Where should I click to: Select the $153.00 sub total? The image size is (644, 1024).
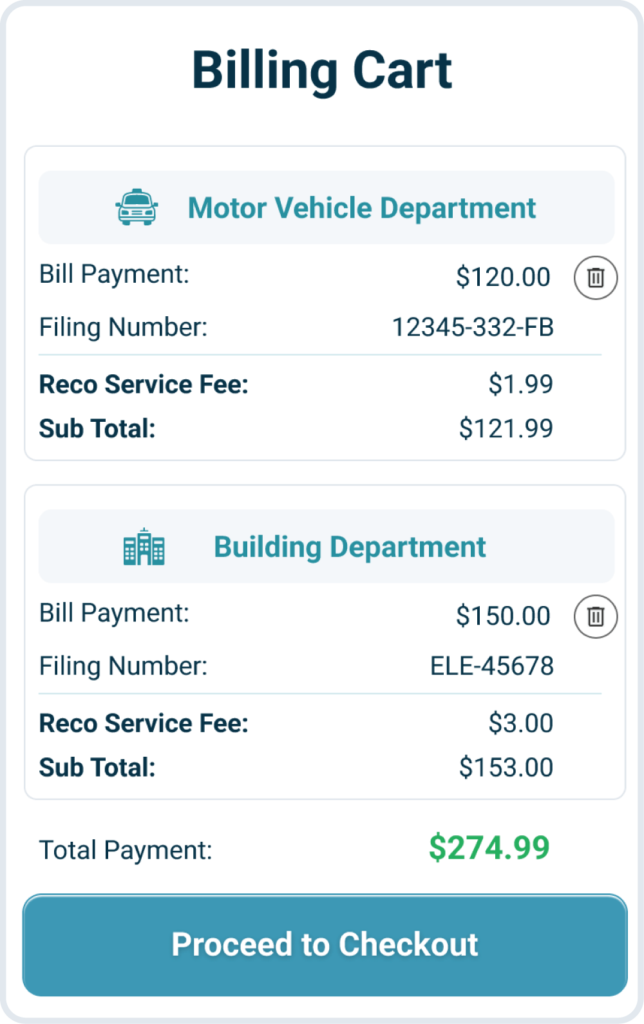pos(506,767)
